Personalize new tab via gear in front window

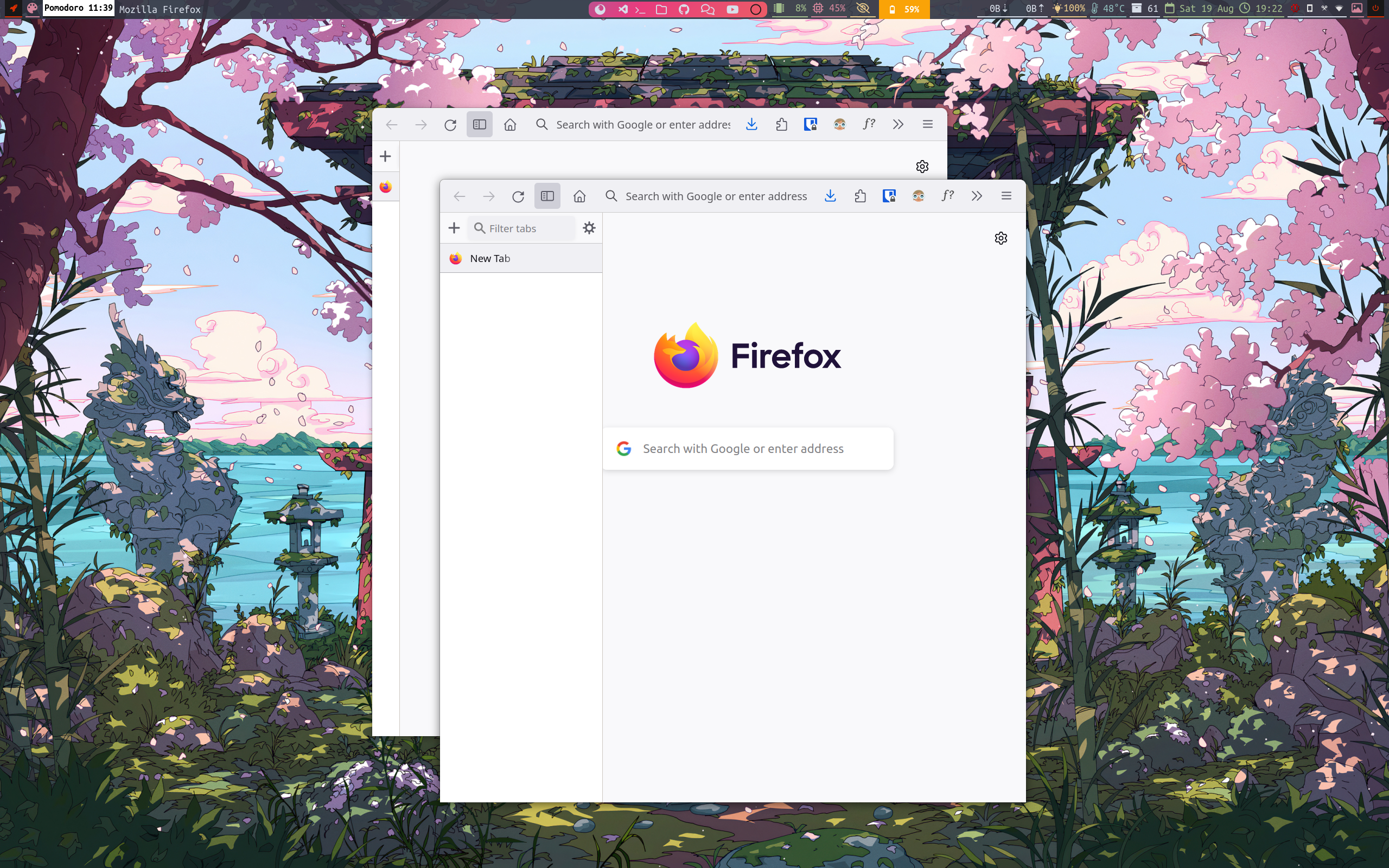[x=1001, y=238]
